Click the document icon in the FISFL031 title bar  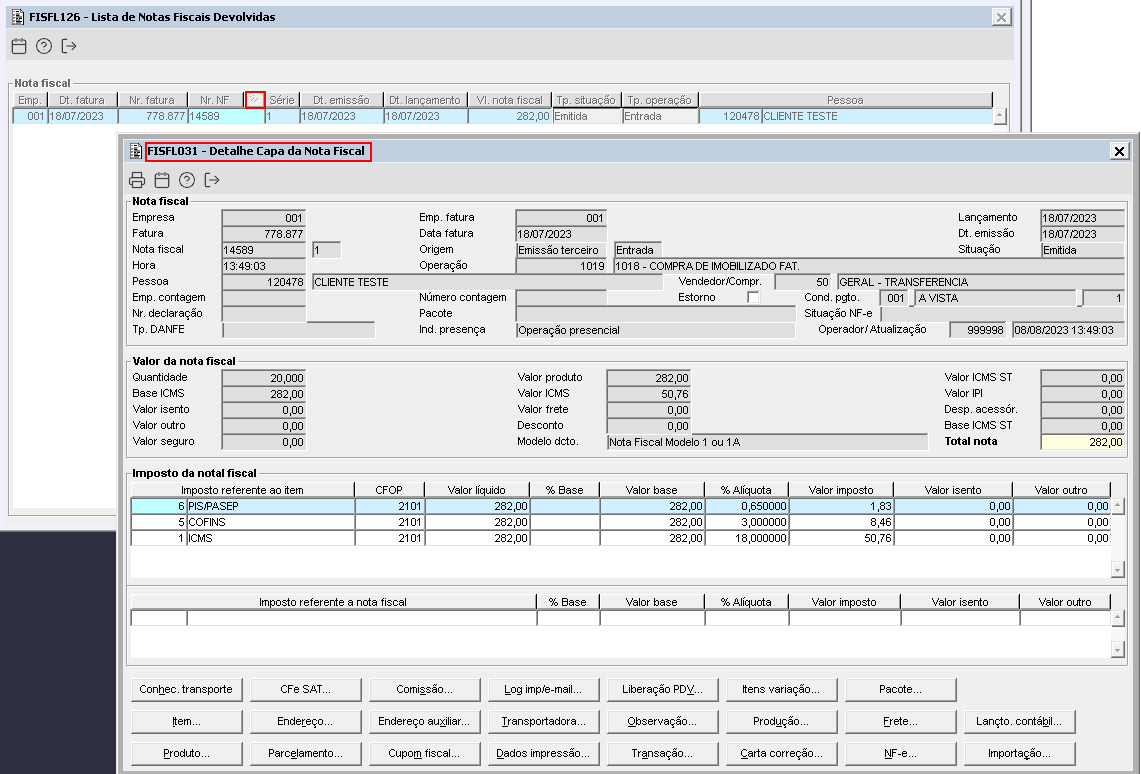136,151
